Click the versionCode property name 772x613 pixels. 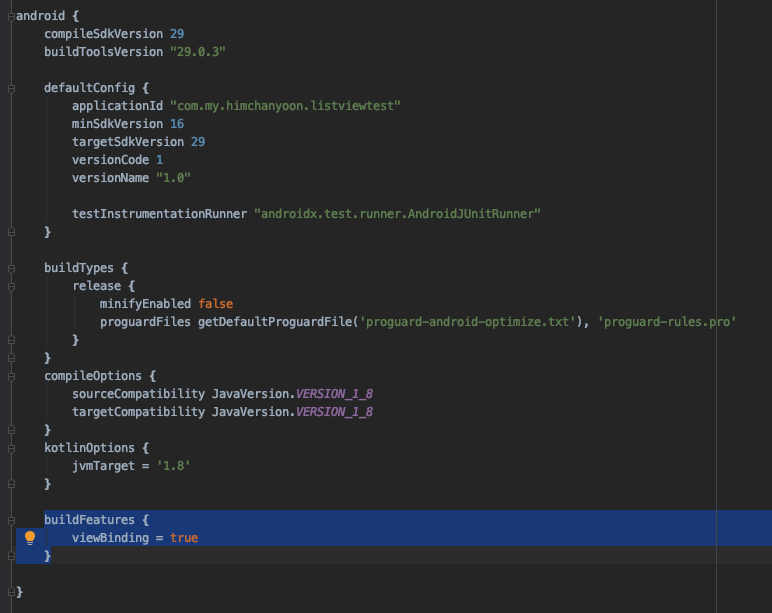coord(110,160)
